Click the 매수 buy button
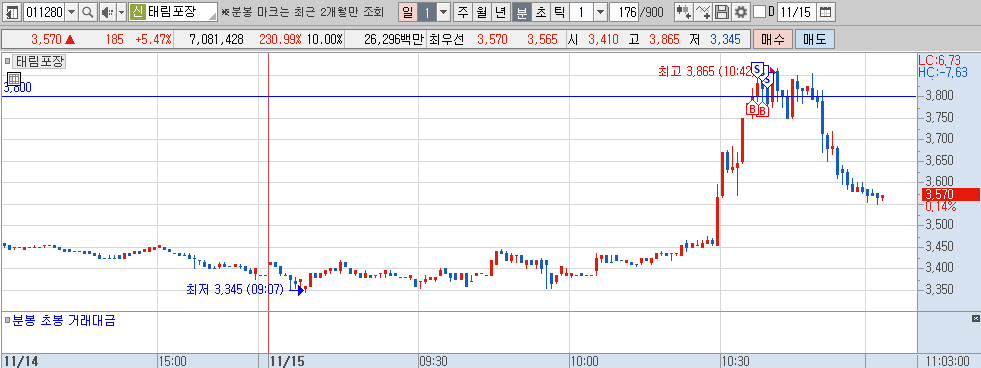The height and width of the screenshot is (368, 981). [773, 39]
